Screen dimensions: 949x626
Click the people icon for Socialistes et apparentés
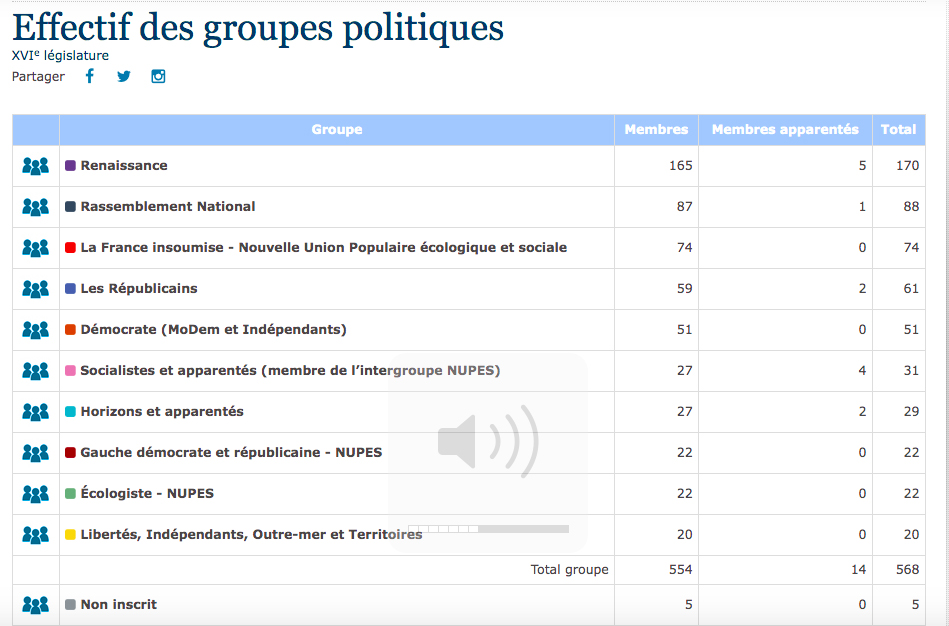(36, 371)
